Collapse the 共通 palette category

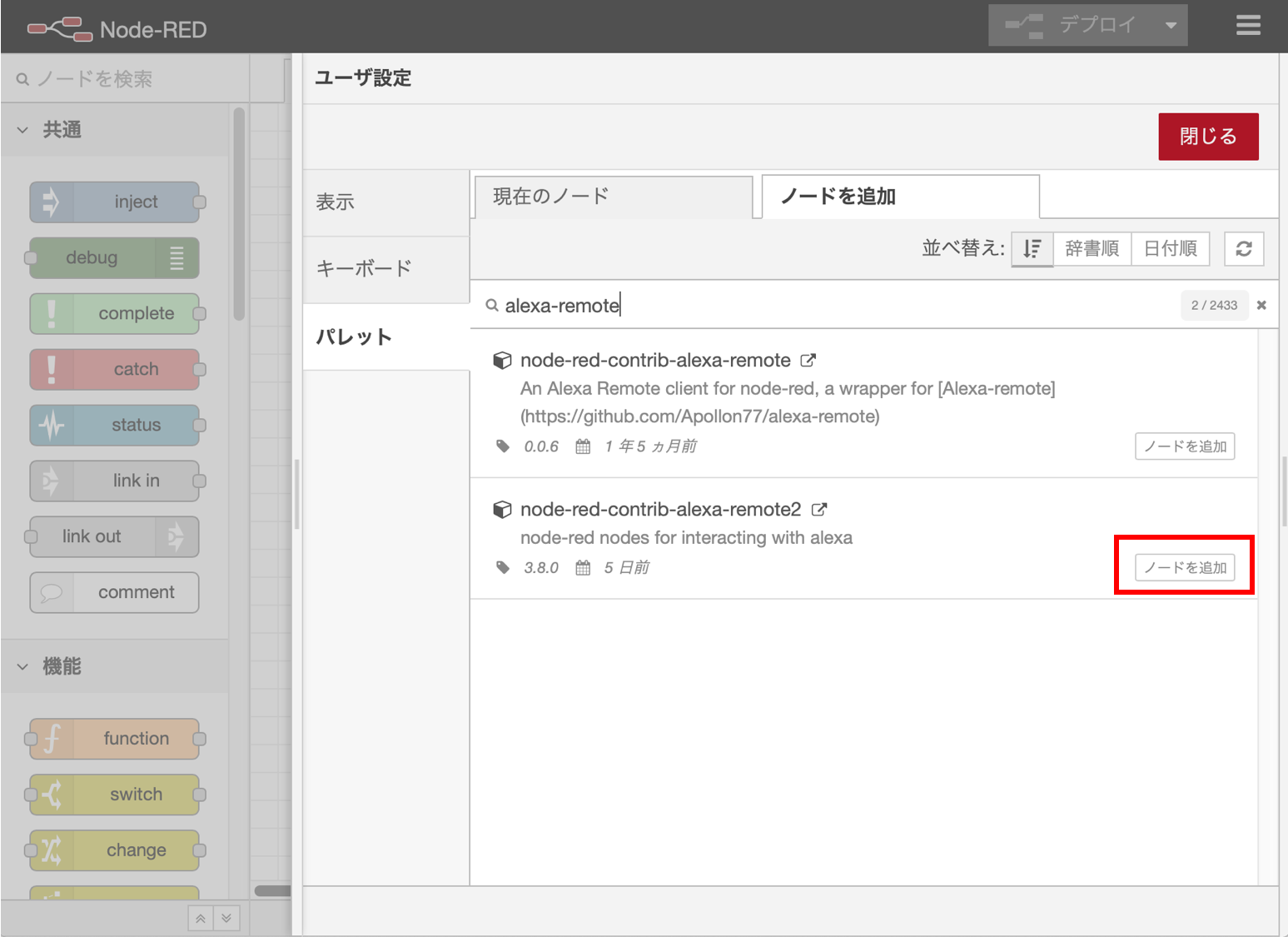point(23,130)
